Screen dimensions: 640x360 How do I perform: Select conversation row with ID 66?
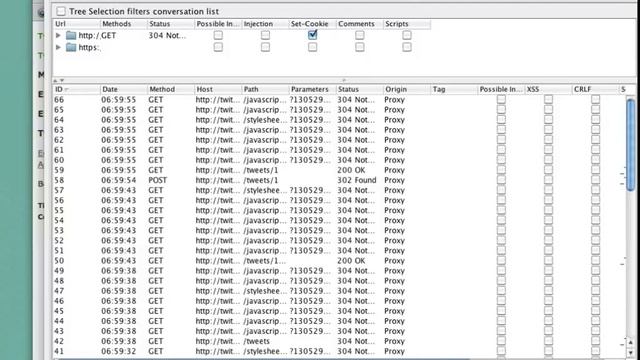[339, 100]
